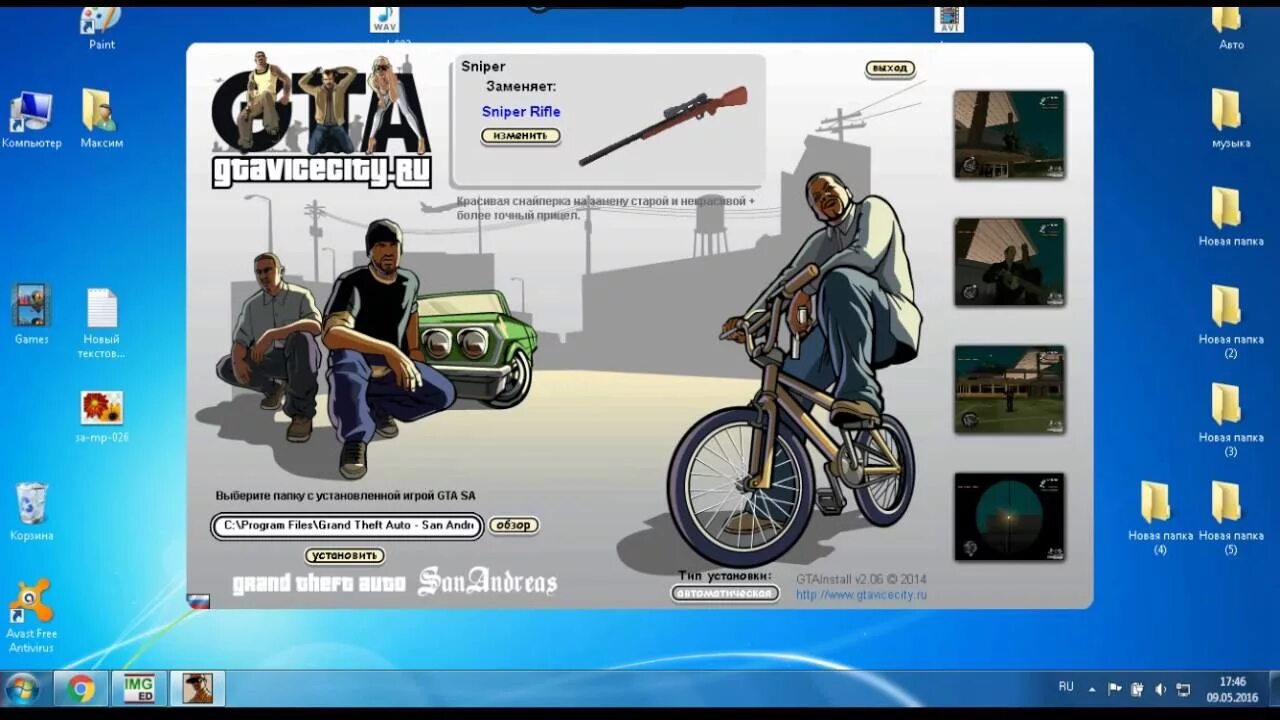Open the Новая папка folder icon
The width and height of the screenshot is (1280, 720).
pyautogui.click(x=1231, y=217)
